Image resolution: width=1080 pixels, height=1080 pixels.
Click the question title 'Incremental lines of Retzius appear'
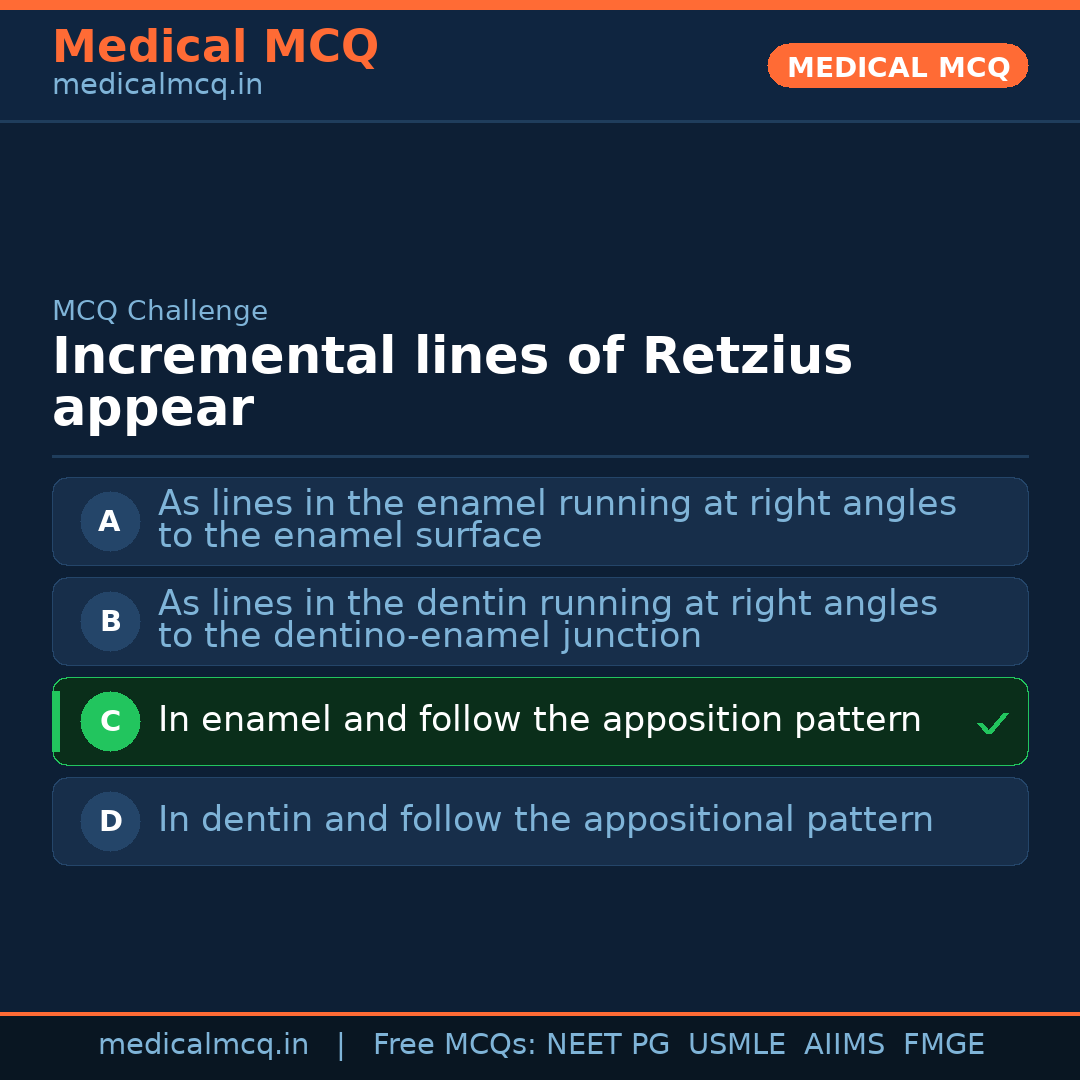[451, 382]
